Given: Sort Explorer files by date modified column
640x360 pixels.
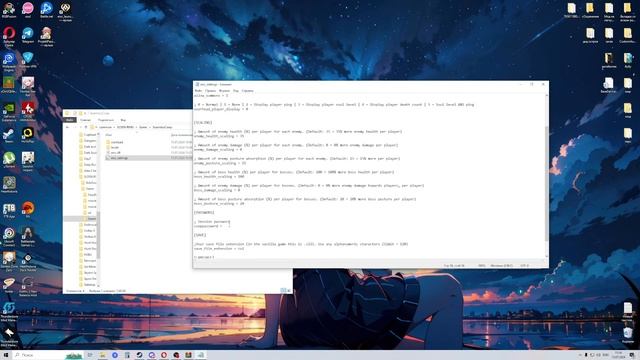Looking at the screenshot, I should pyautogui.click(x=182, y=135).
